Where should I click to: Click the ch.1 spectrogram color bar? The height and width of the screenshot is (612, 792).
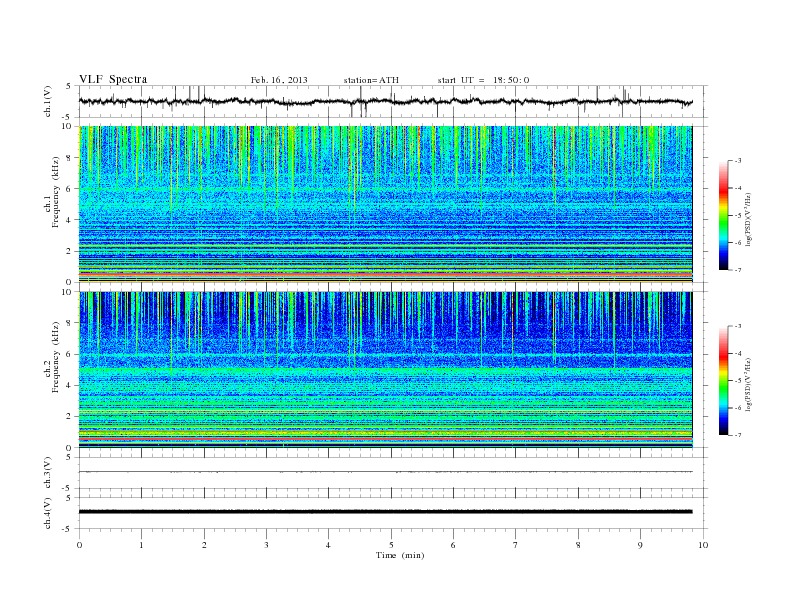723,215
